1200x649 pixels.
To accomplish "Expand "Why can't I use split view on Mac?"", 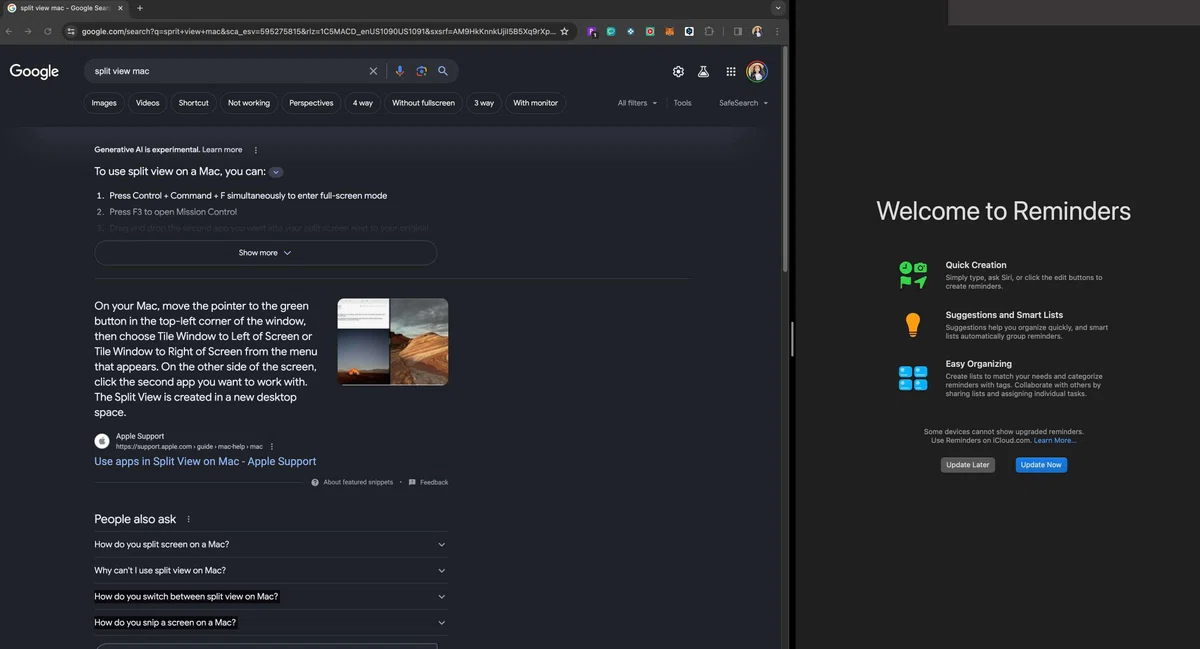I will point(271,570).
